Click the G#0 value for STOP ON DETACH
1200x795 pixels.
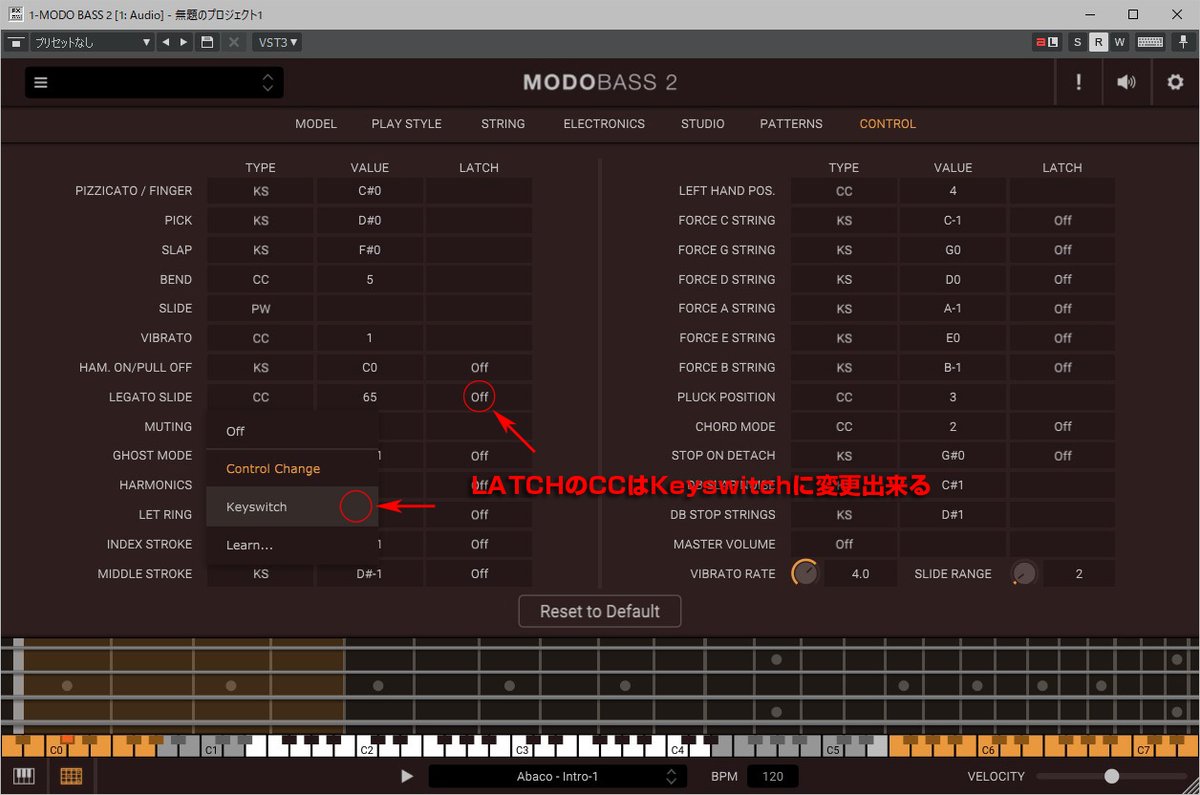click(x=953, y=456)
